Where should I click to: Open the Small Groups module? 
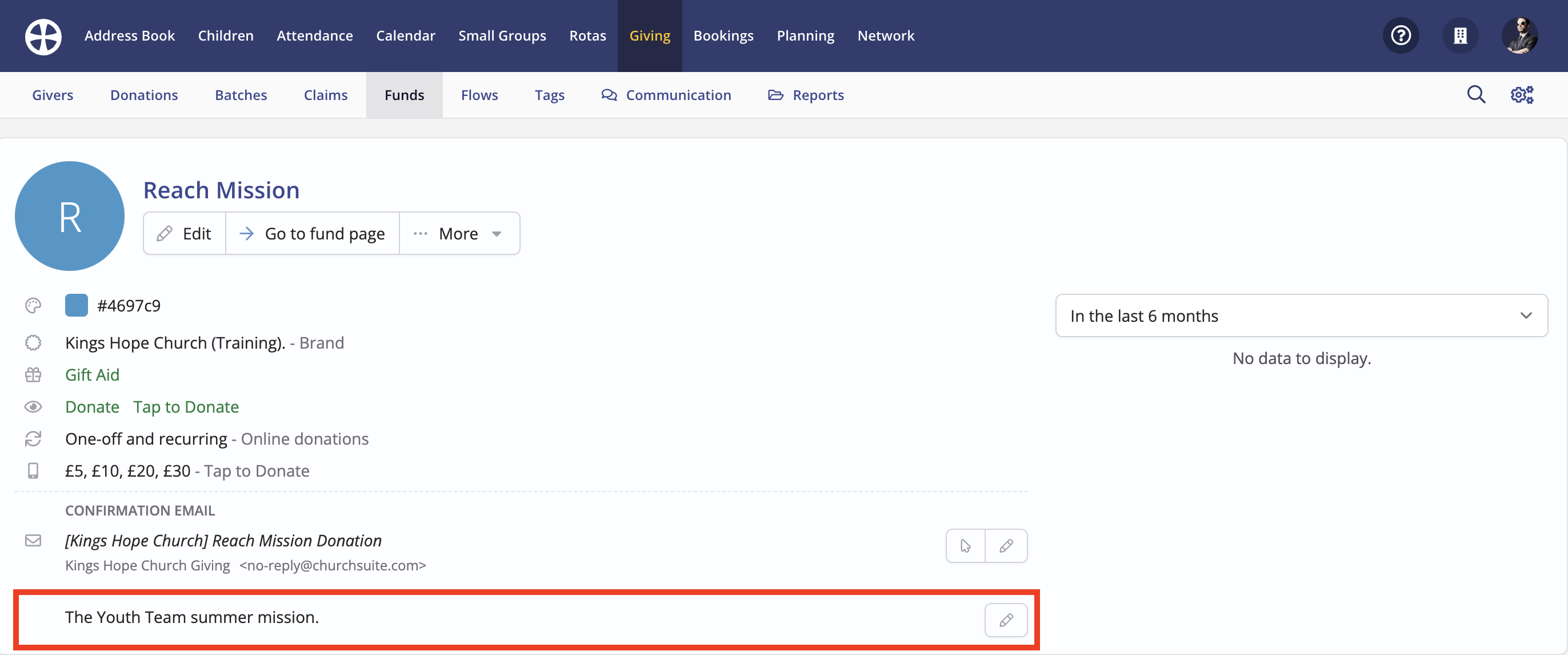pos(502,36)
